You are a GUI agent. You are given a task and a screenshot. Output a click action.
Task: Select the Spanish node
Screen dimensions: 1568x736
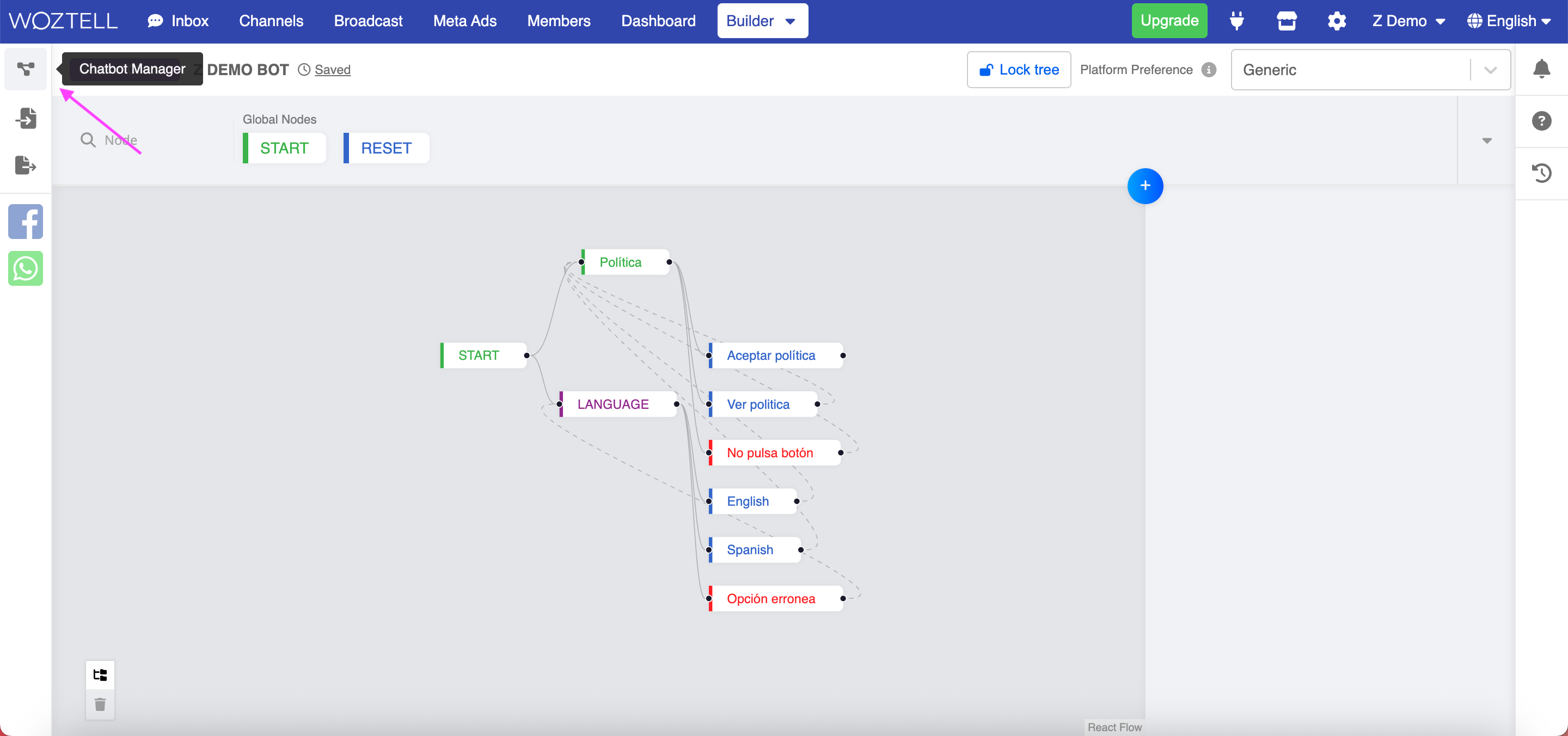click(x=754, y=550)
